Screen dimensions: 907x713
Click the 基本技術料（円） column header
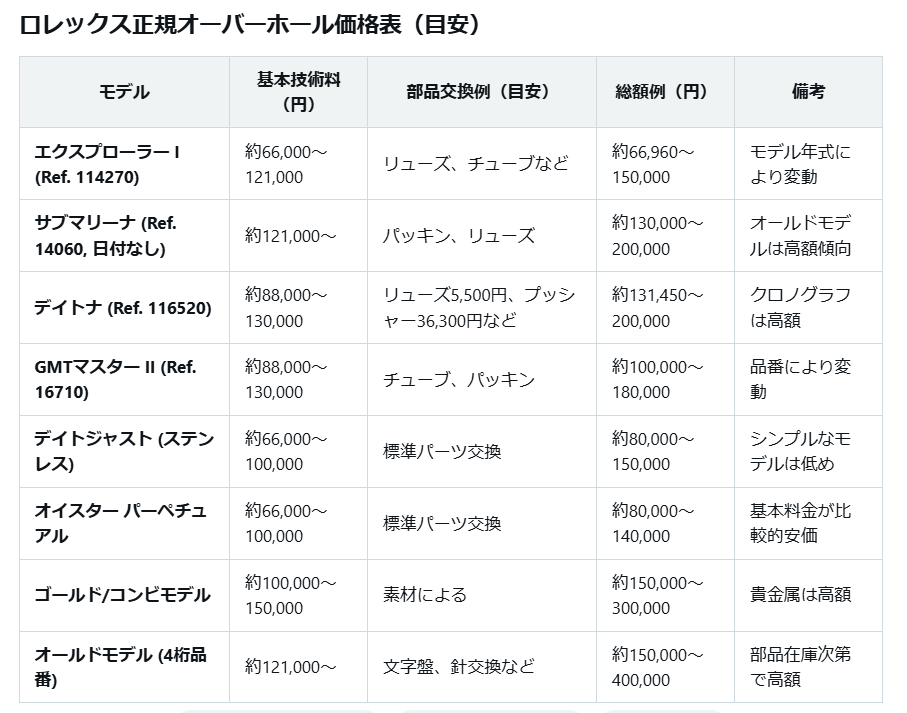click(298, 92)
